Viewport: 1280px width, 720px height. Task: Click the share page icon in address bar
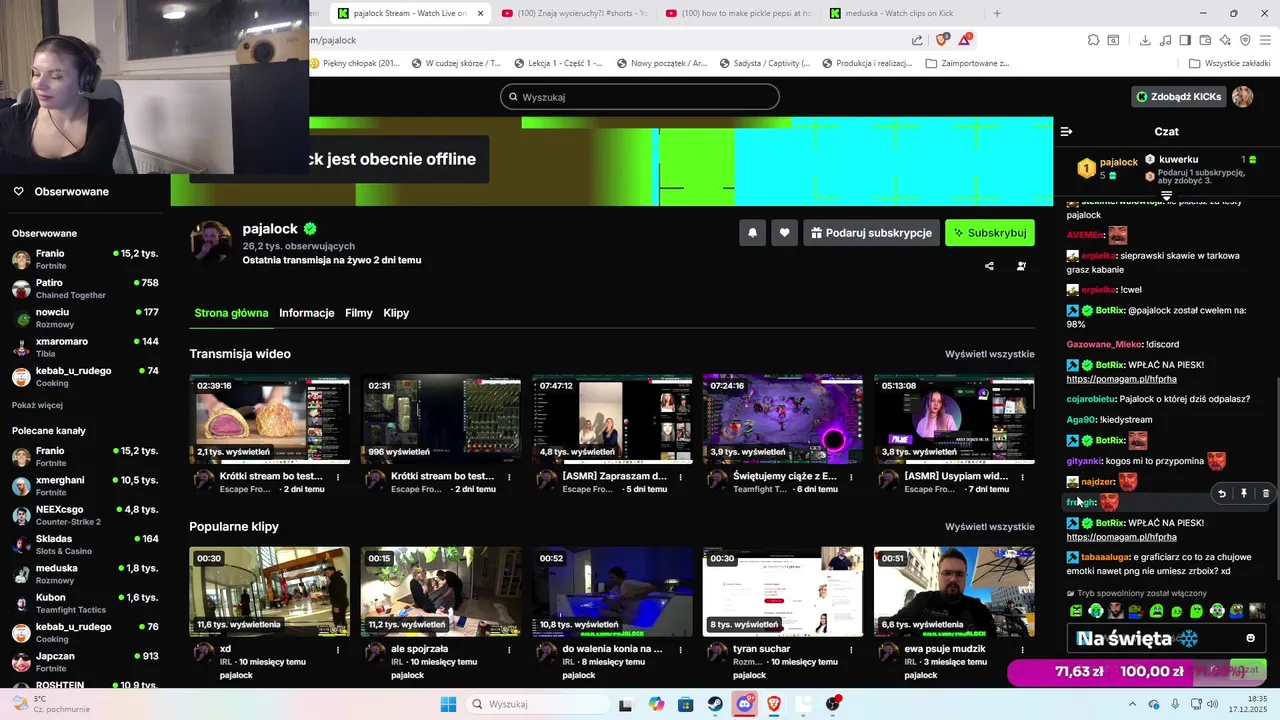coord(917,40)
